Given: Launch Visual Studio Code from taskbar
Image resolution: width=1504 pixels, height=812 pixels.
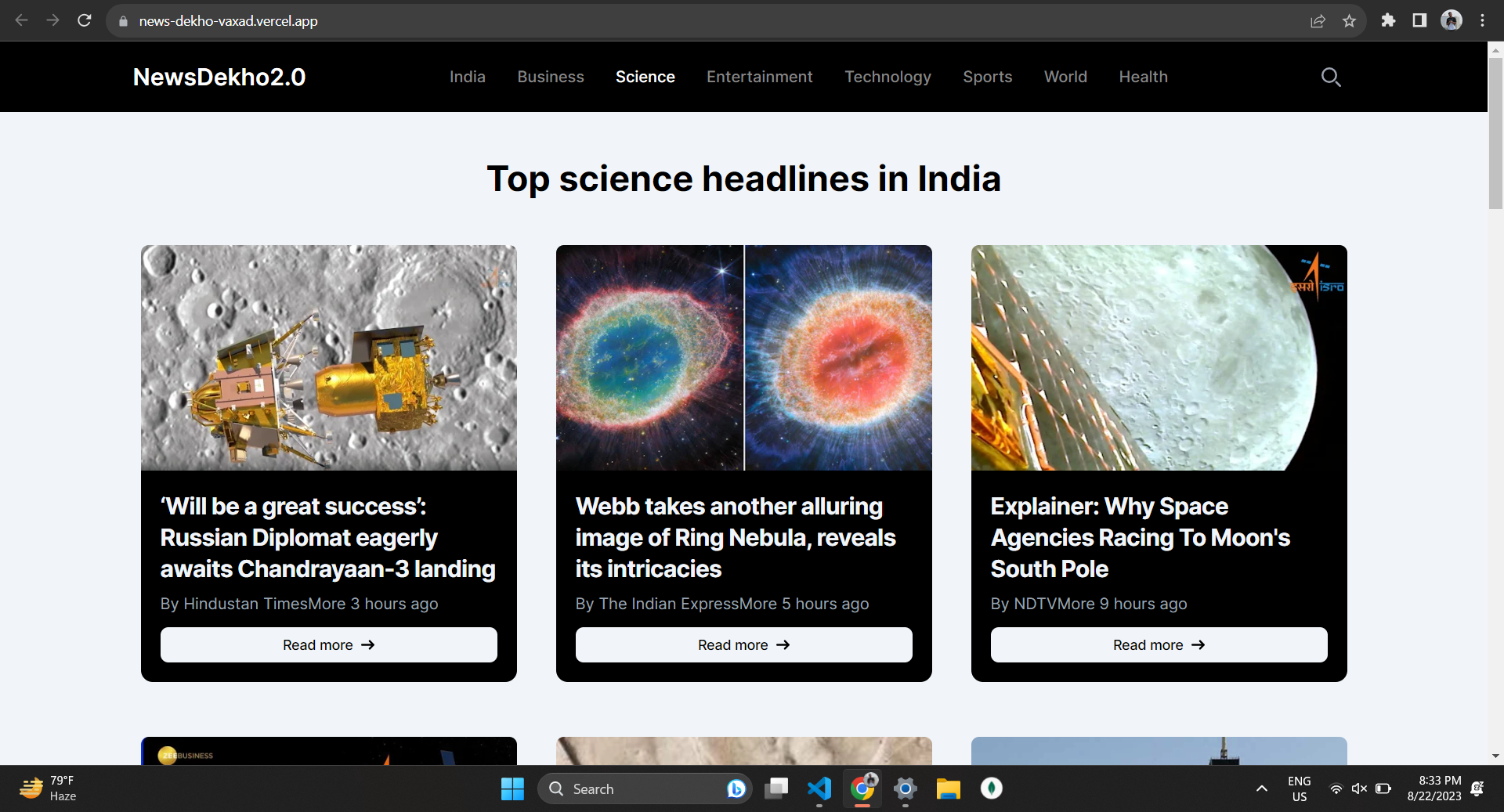Looking at the screenshot, I should 819,789.
